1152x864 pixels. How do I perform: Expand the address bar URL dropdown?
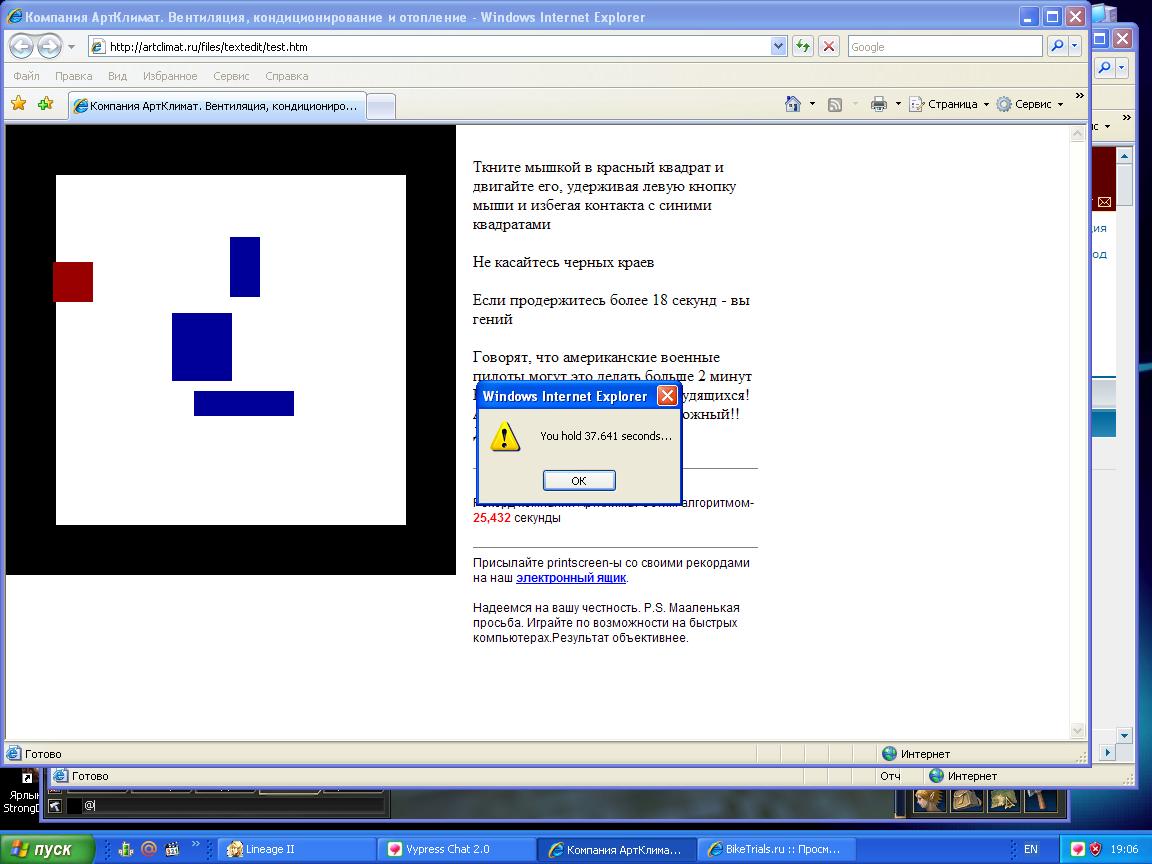point(779,47)
